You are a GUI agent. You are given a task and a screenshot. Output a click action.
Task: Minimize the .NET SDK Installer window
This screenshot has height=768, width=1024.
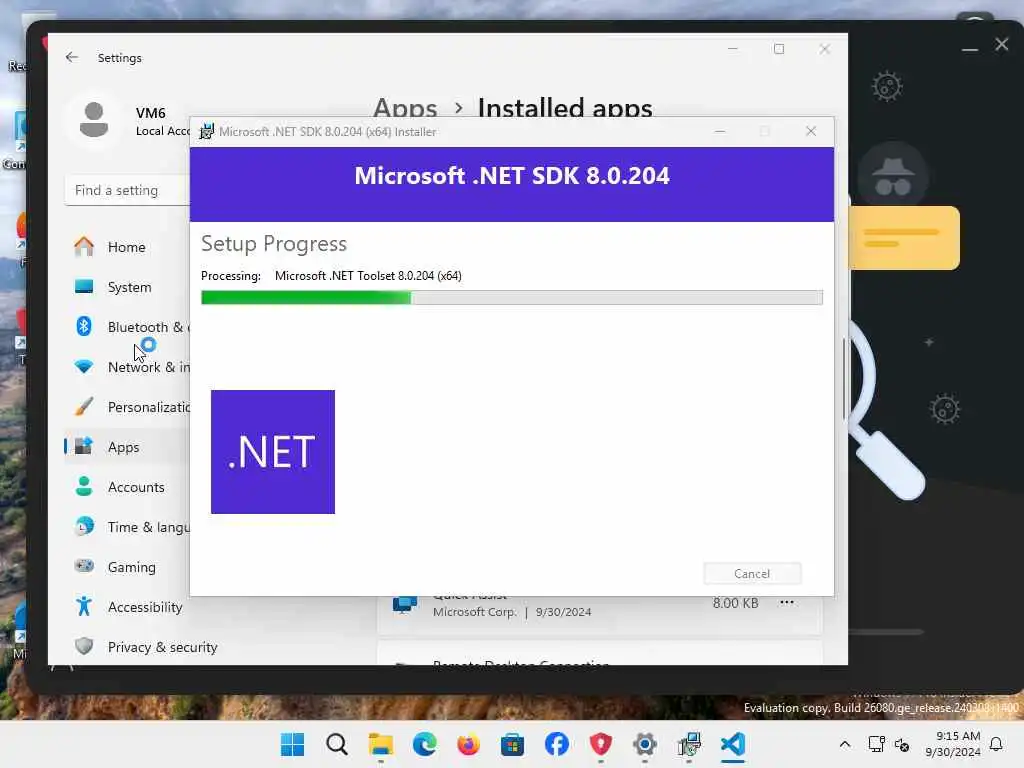(x=720, y=131)
